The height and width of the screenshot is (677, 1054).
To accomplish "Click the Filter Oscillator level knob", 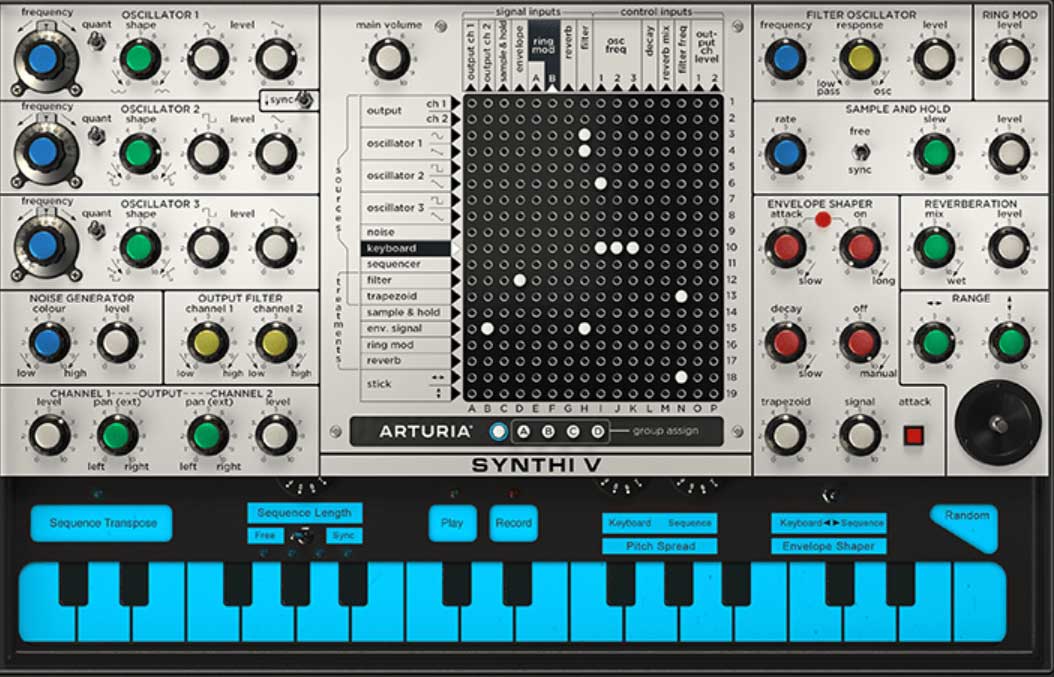I will point(934,58).
